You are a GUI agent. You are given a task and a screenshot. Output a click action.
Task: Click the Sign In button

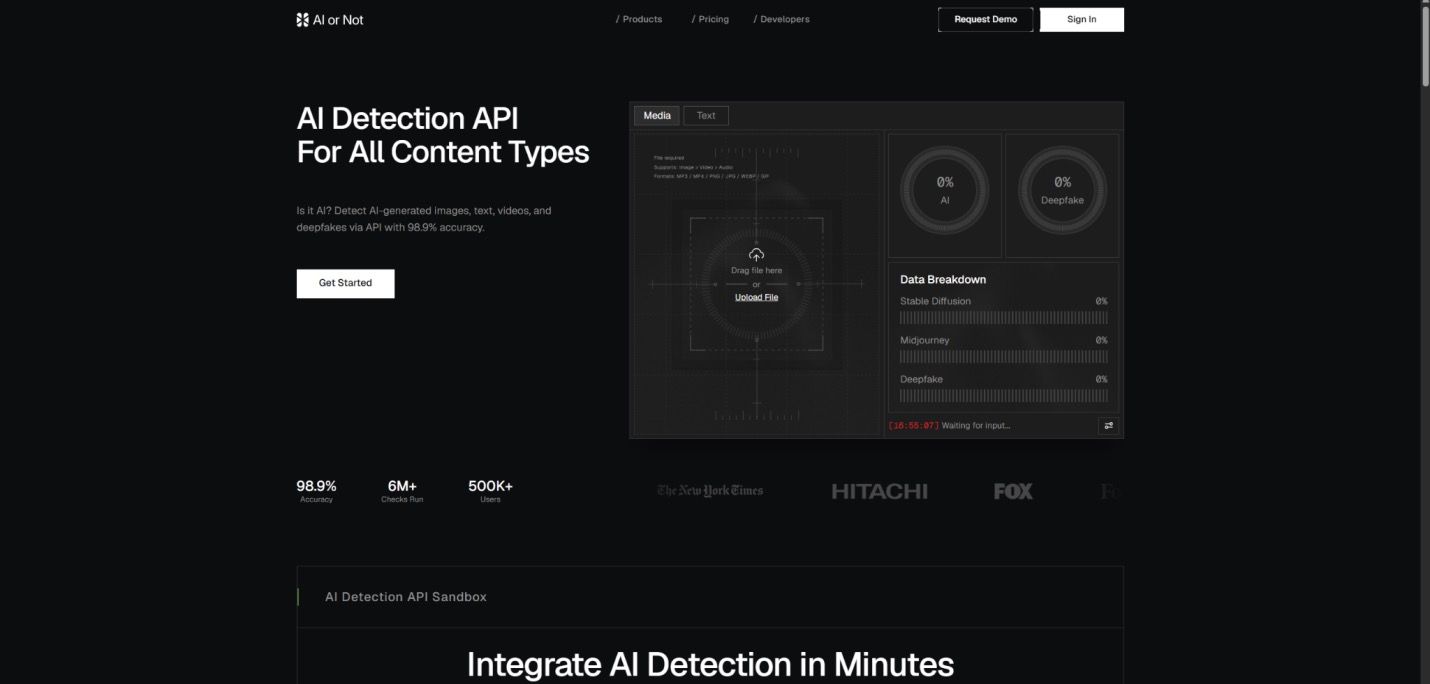coord(1082,19)
